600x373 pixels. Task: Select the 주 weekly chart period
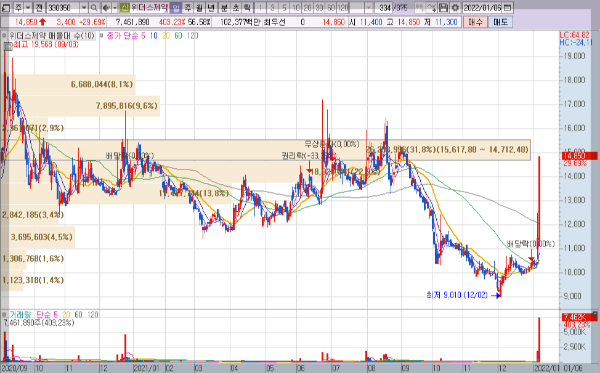click(188, 7)
